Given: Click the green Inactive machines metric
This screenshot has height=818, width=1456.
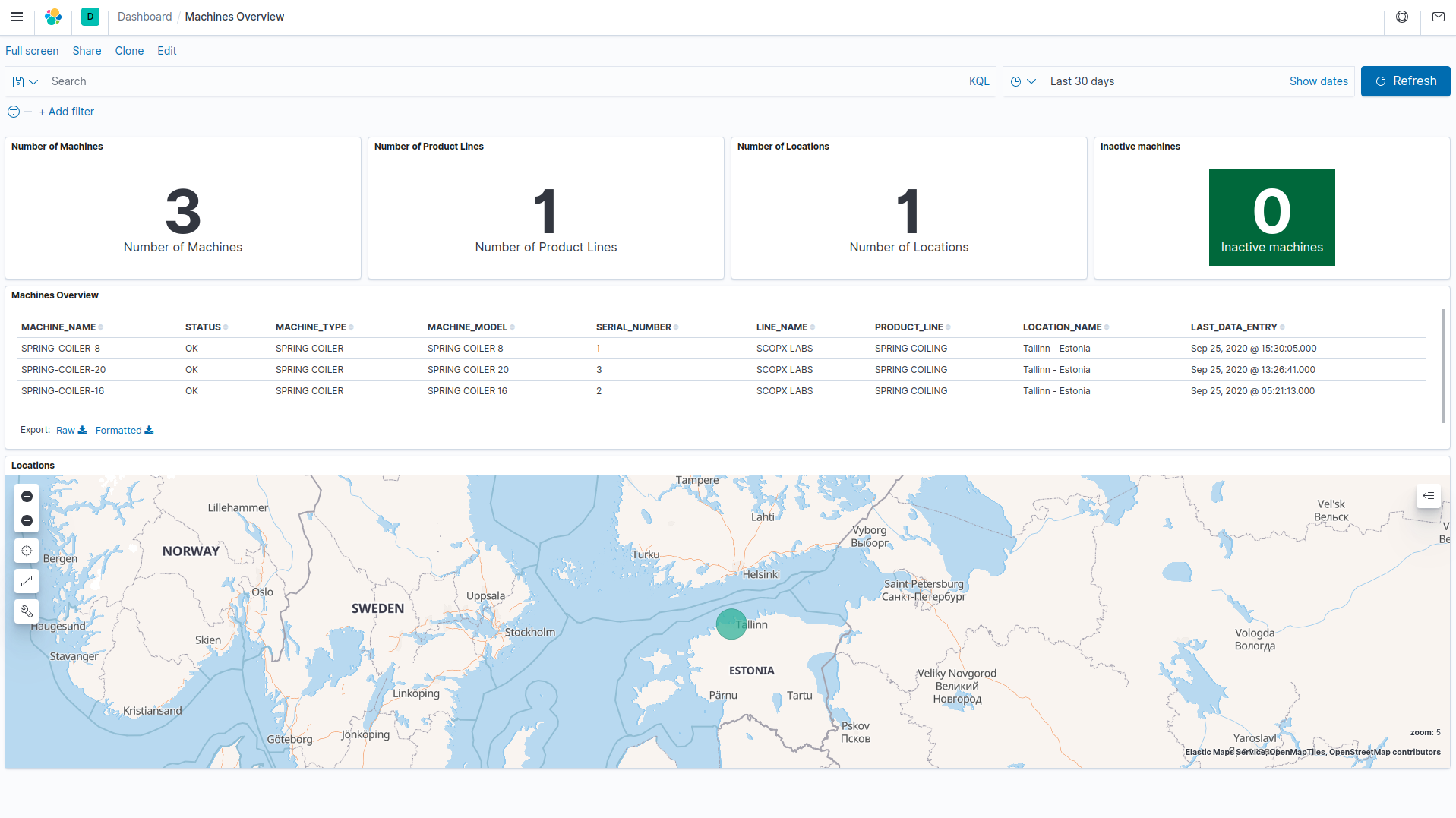Looking at the screenshot, I should [x=1271, y=217].
